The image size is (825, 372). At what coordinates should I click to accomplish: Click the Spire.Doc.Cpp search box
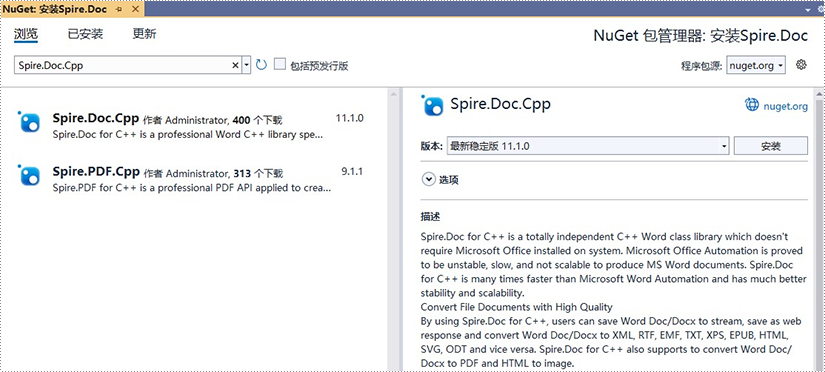click(122, 65)
